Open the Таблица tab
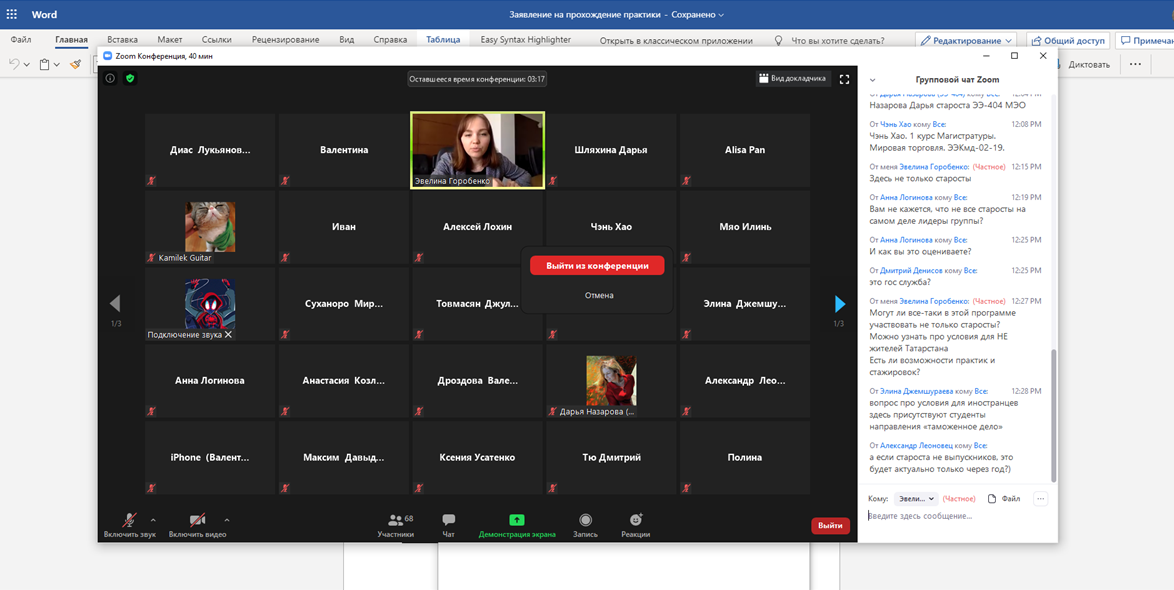The height and width of the screenshot is (590, 1174). click(x=443, y=40)
